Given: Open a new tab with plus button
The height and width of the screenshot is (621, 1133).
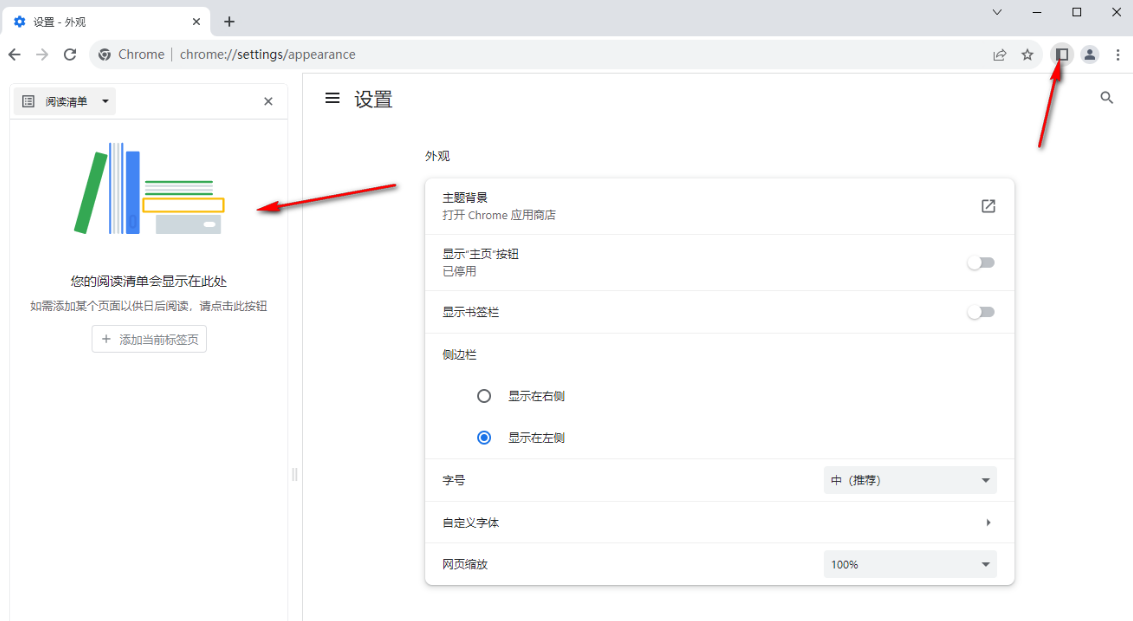Looking at the screenshot, I should [x=229, y=22].
